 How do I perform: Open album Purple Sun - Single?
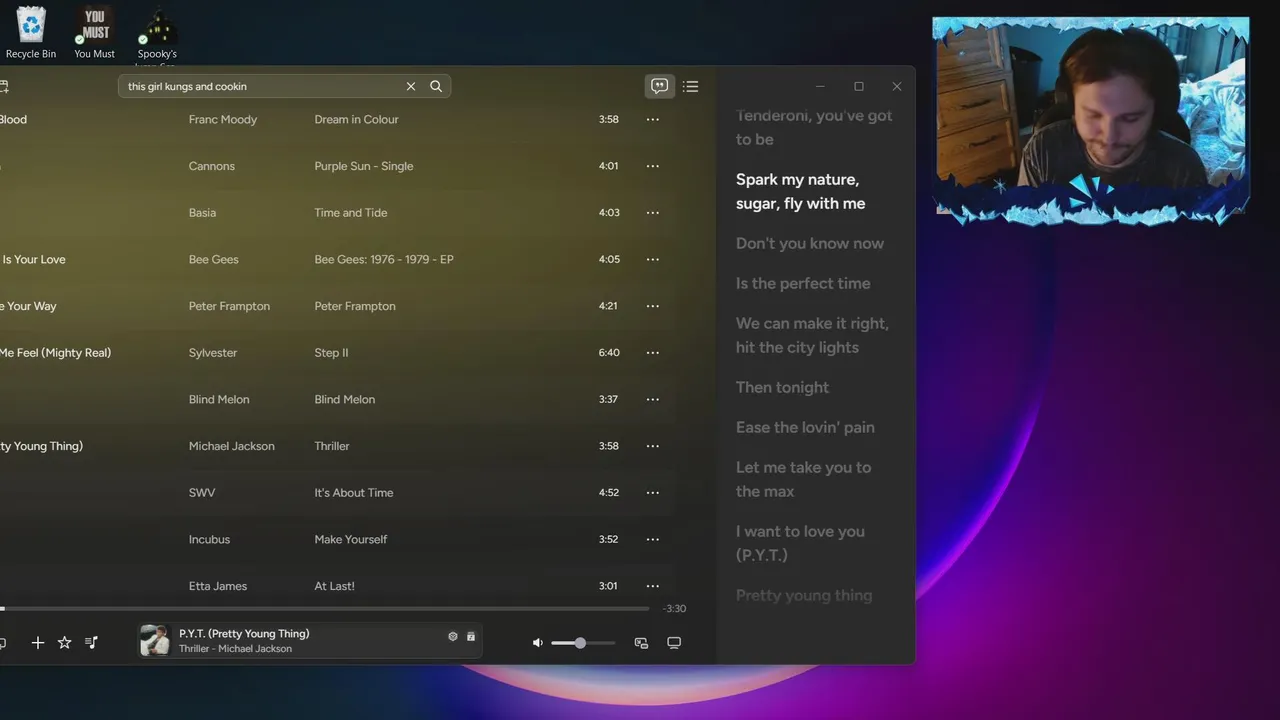click(364, 166)
